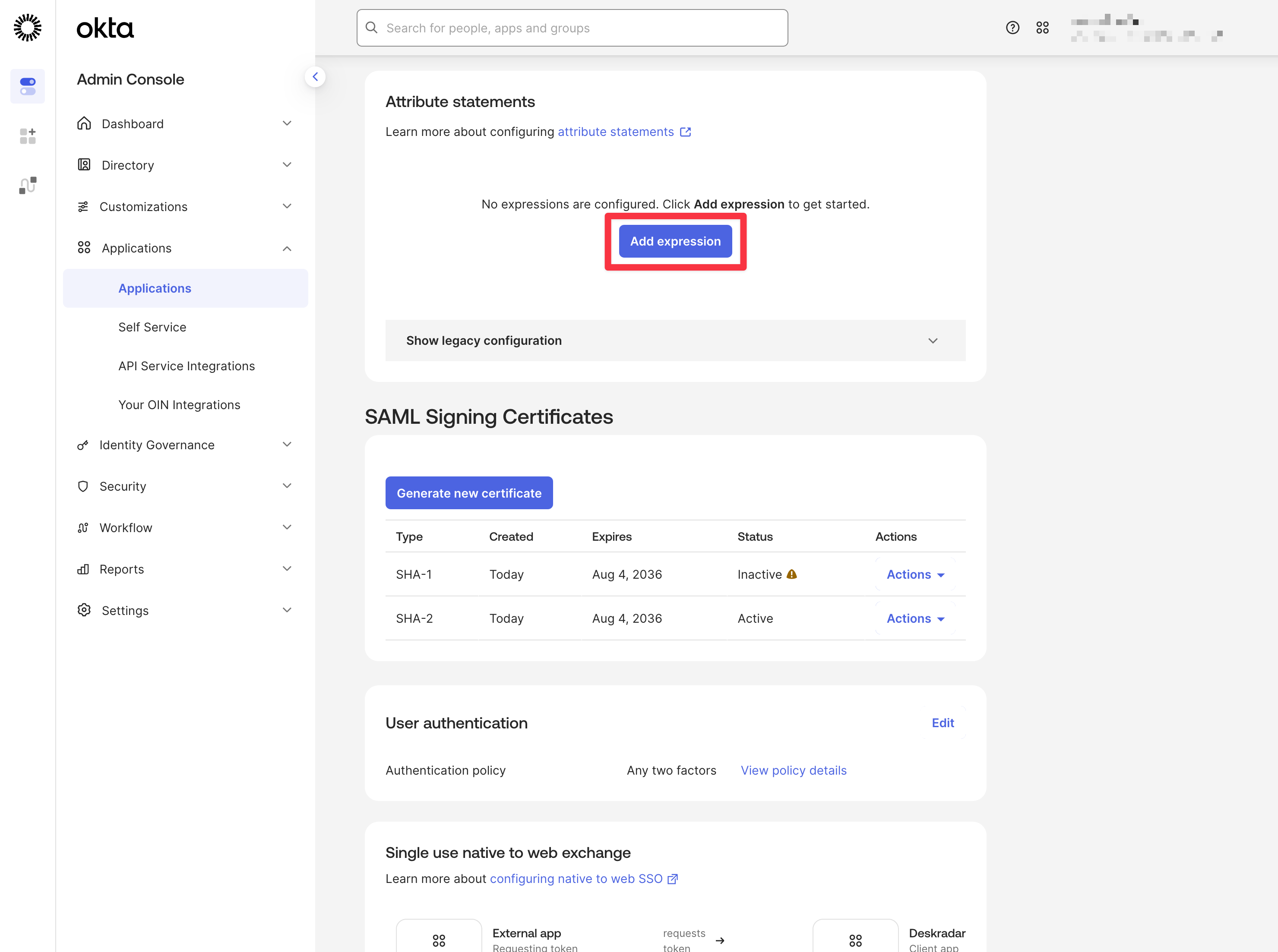
Task: Open Self Service submenu item
Action: [152, 327]
